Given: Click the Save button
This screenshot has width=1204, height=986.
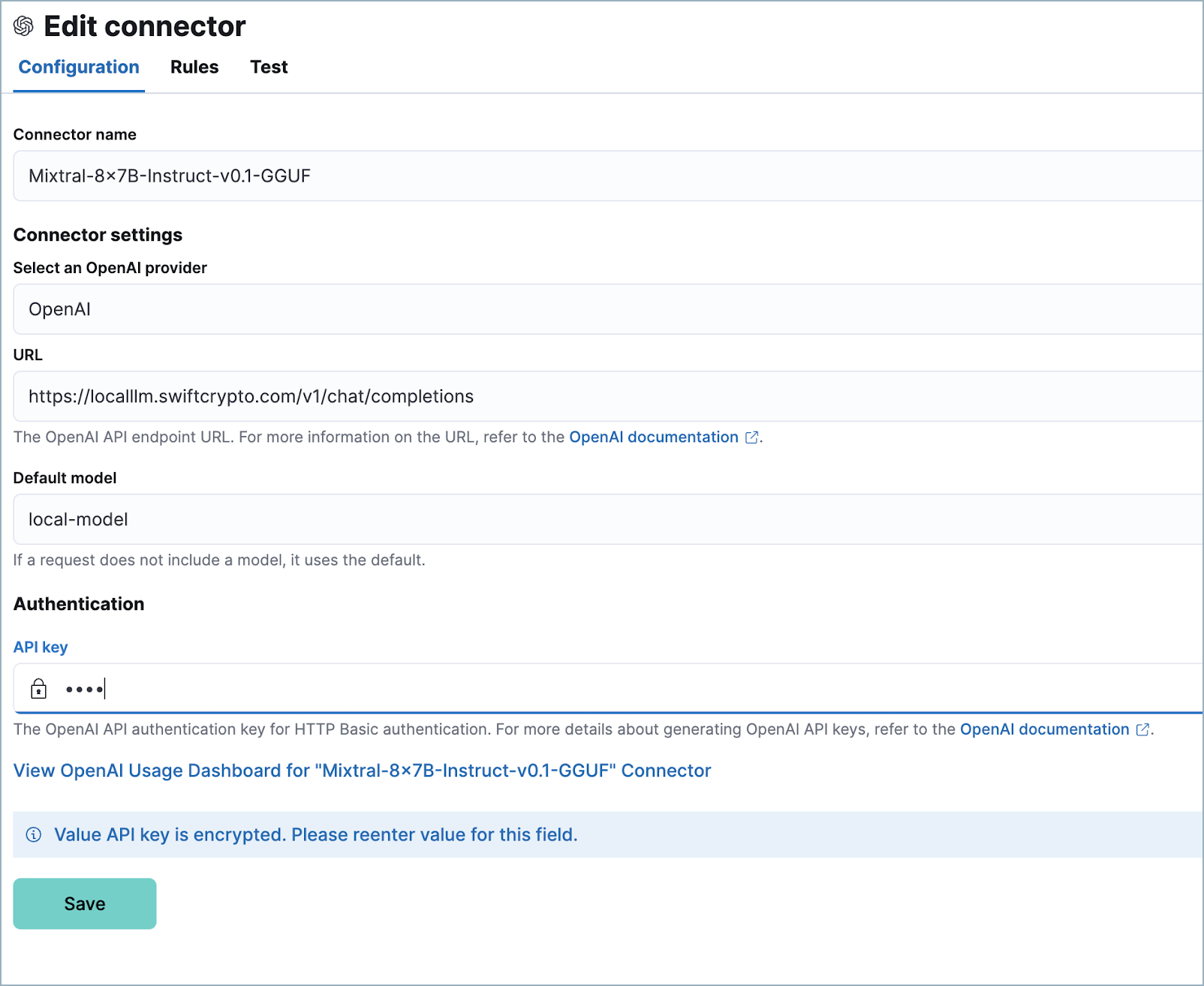Looking at the screenshot, I should pos(84,903).
